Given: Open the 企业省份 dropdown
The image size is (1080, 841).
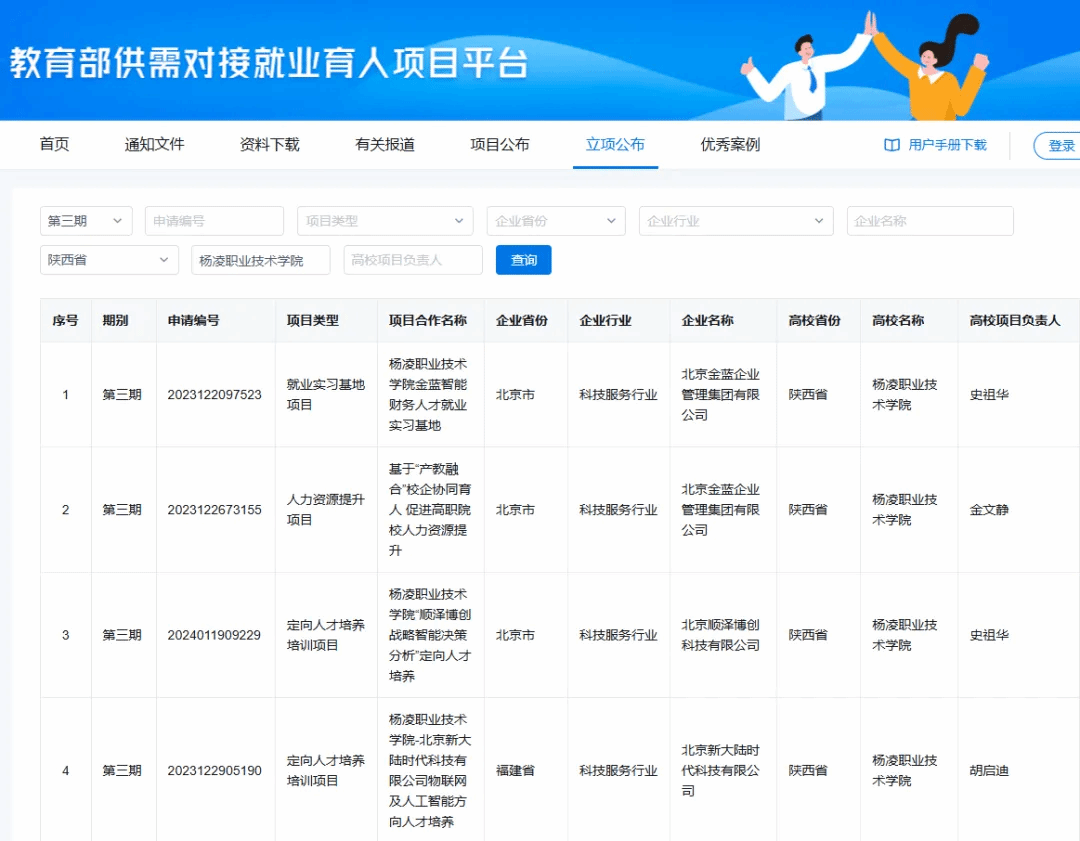Looking at the screenshot, I should pyautogui.click(x=555, y=221).
